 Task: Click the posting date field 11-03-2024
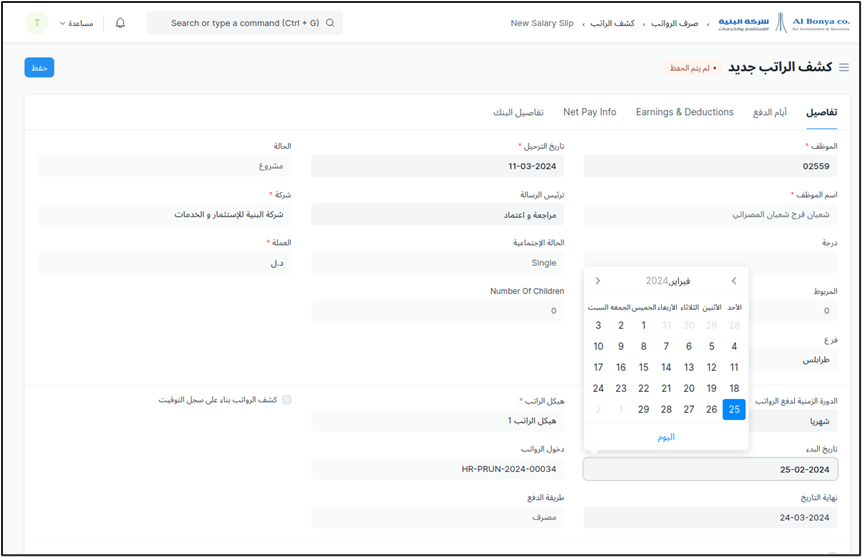437,166
